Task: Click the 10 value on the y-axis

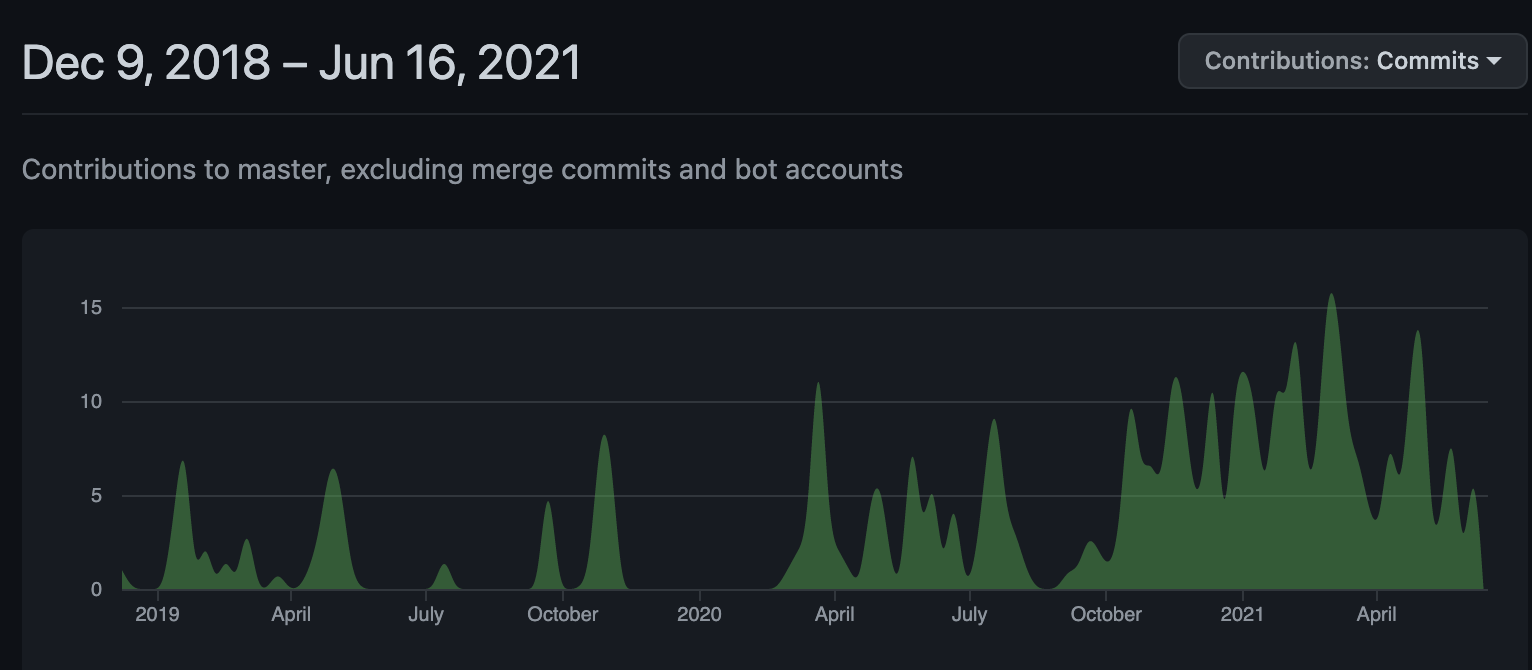Action: click(x=92, y=402)
